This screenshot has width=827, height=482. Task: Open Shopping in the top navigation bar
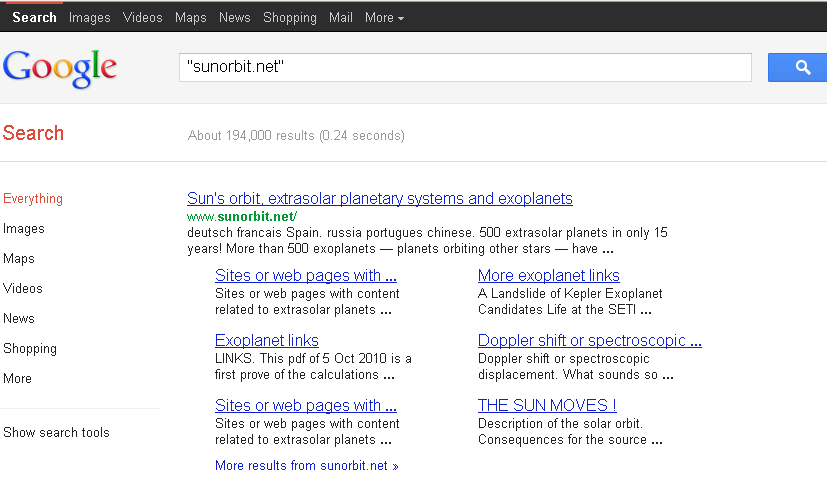point(290,17)
